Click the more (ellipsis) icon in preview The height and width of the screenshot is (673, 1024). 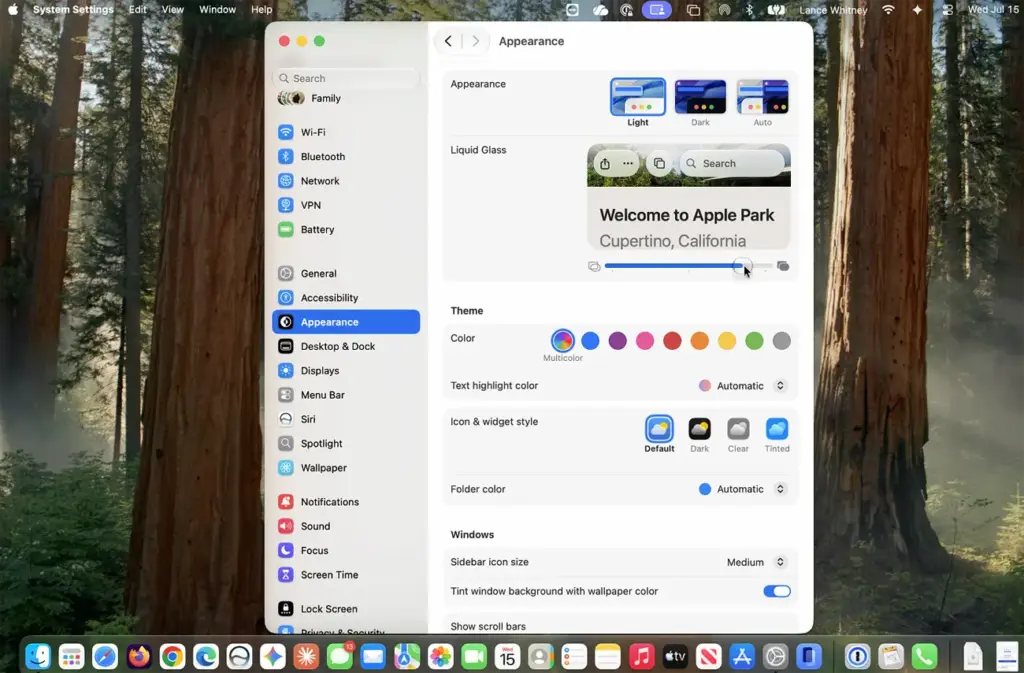click(628, 164)
